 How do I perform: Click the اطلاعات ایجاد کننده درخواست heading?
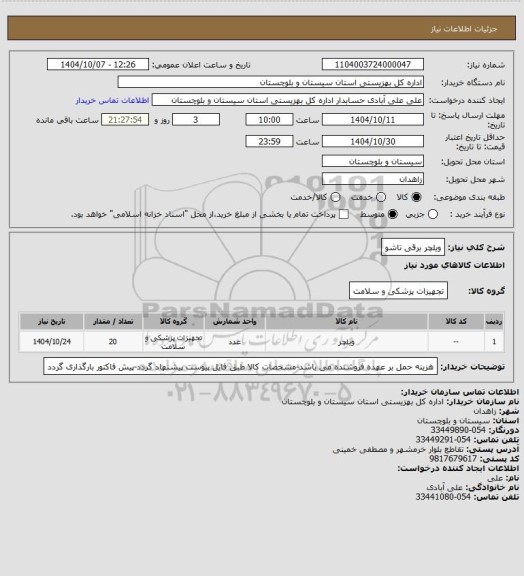(x=458, y=468)
